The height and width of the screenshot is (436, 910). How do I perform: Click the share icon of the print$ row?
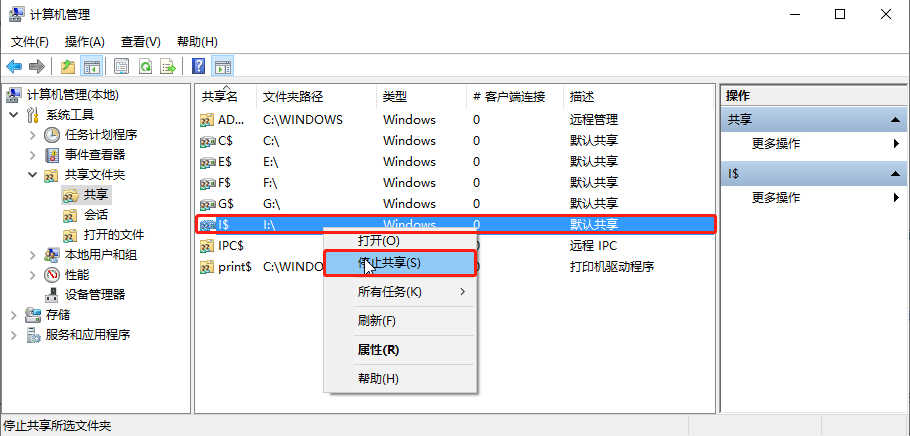[x=207, y=267]
